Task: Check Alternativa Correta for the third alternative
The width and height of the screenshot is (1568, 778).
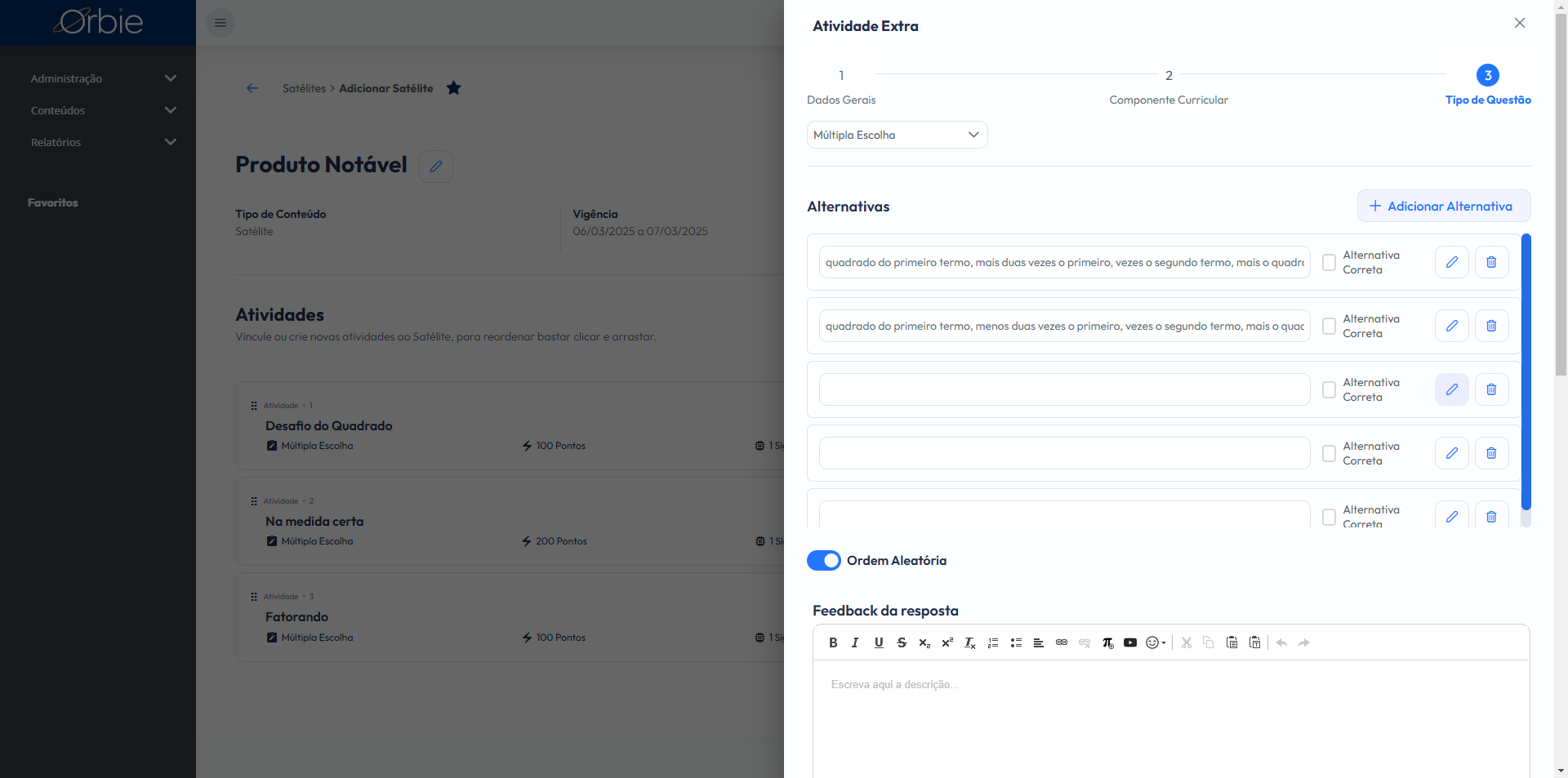Action: pyautogui.click(x=1329, y=390)
